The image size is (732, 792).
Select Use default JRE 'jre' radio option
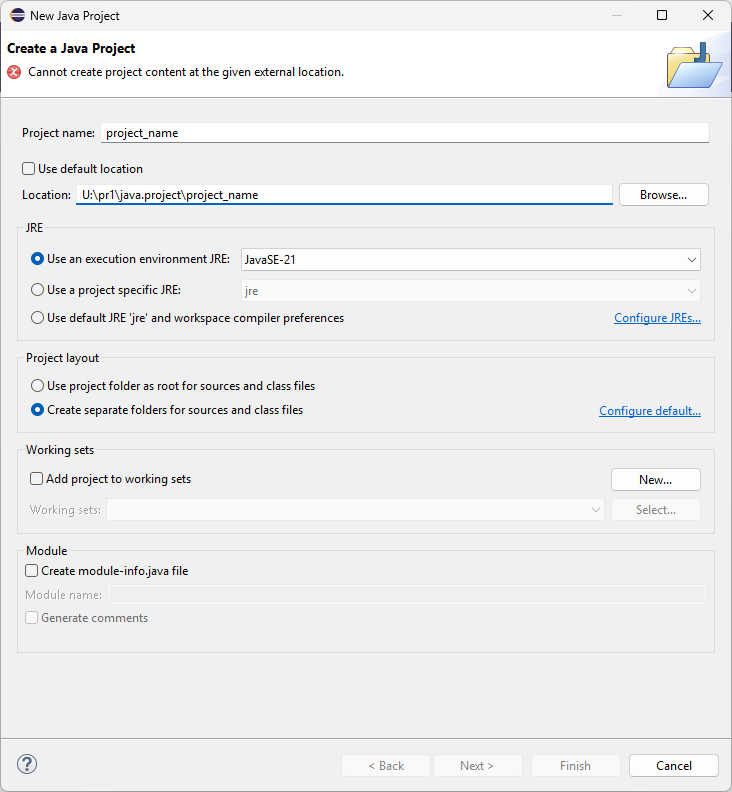click(38, 318)
